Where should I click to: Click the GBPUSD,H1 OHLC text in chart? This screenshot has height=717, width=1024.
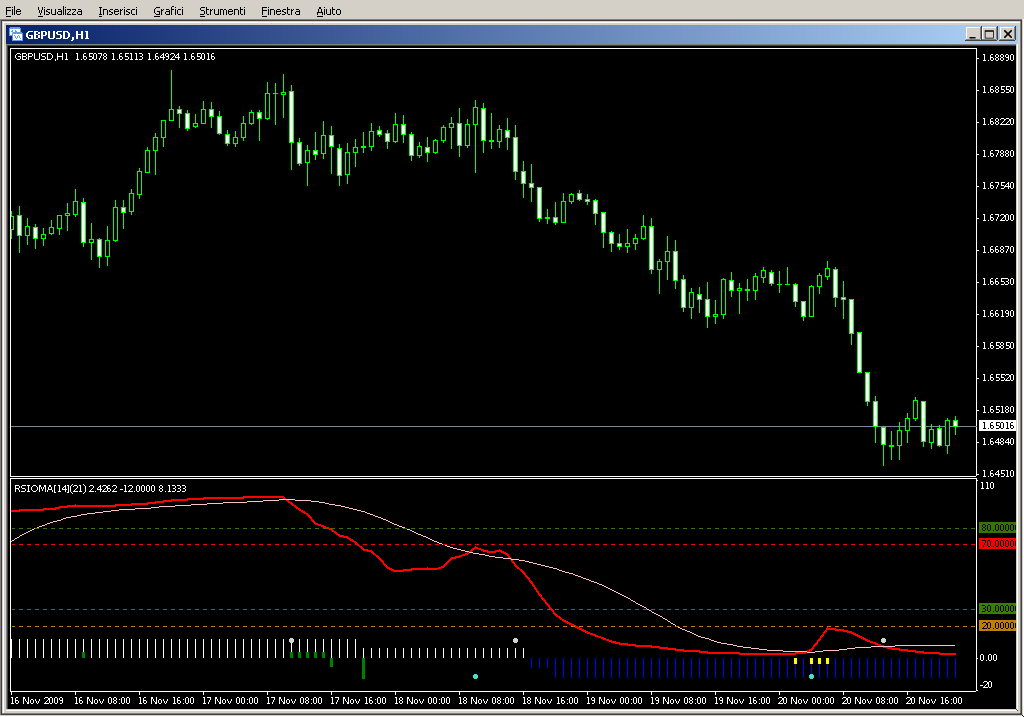pos(115,57)
